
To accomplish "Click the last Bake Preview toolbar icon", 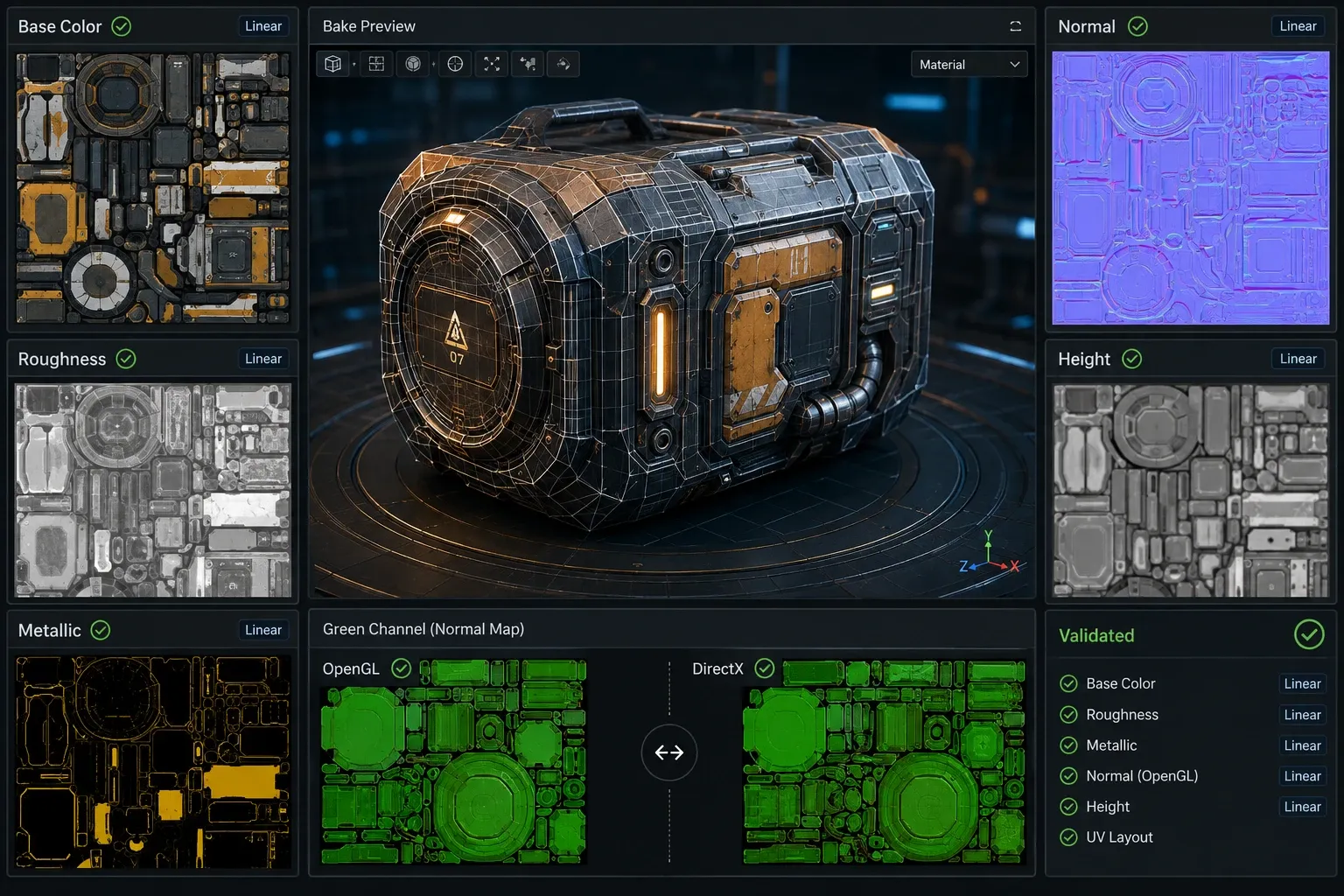I will [563, 64].
